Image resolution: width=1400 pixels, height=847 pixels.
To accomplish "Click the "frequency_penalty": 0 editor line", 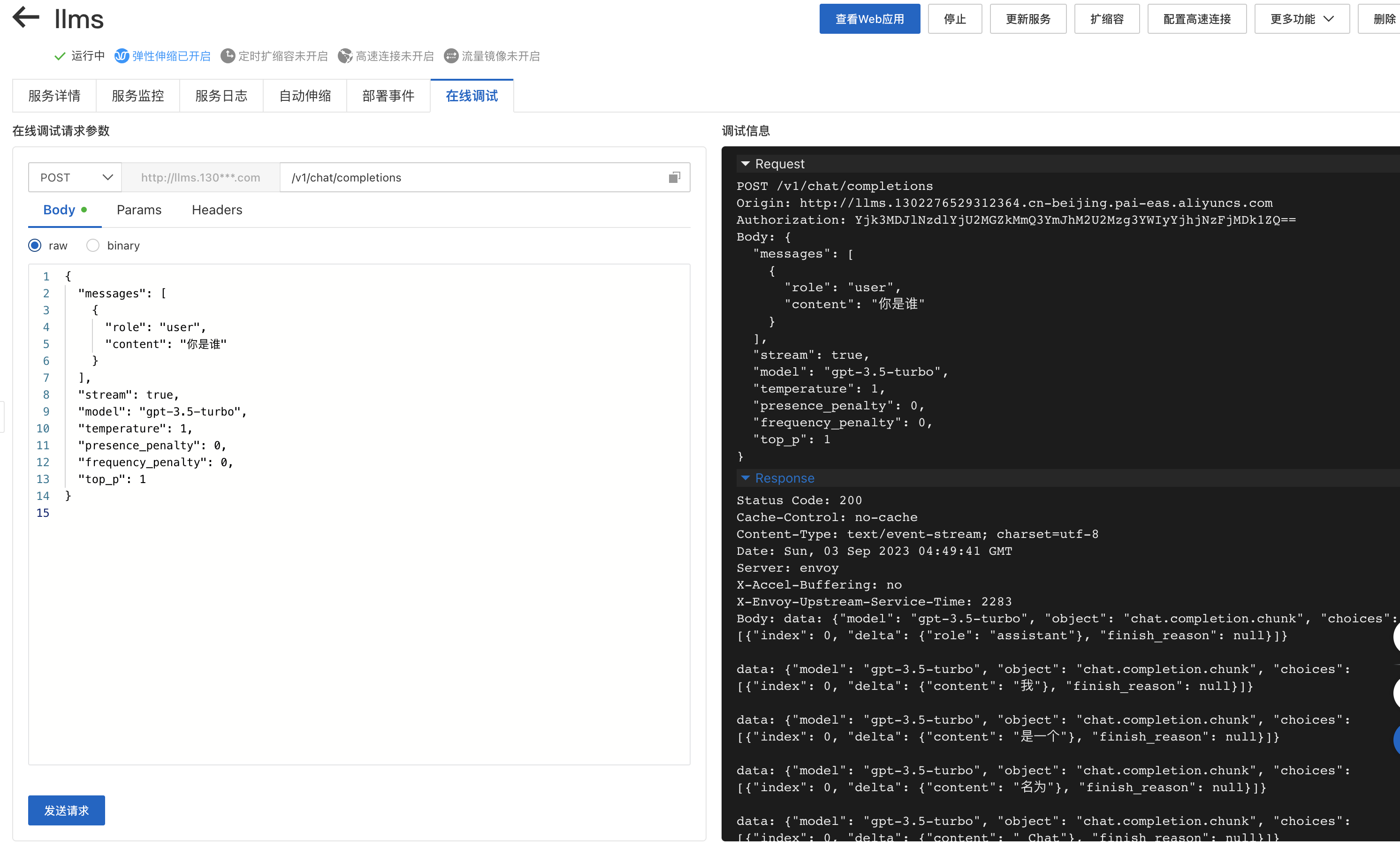I will pyautogui.click(x=156, y=462).
